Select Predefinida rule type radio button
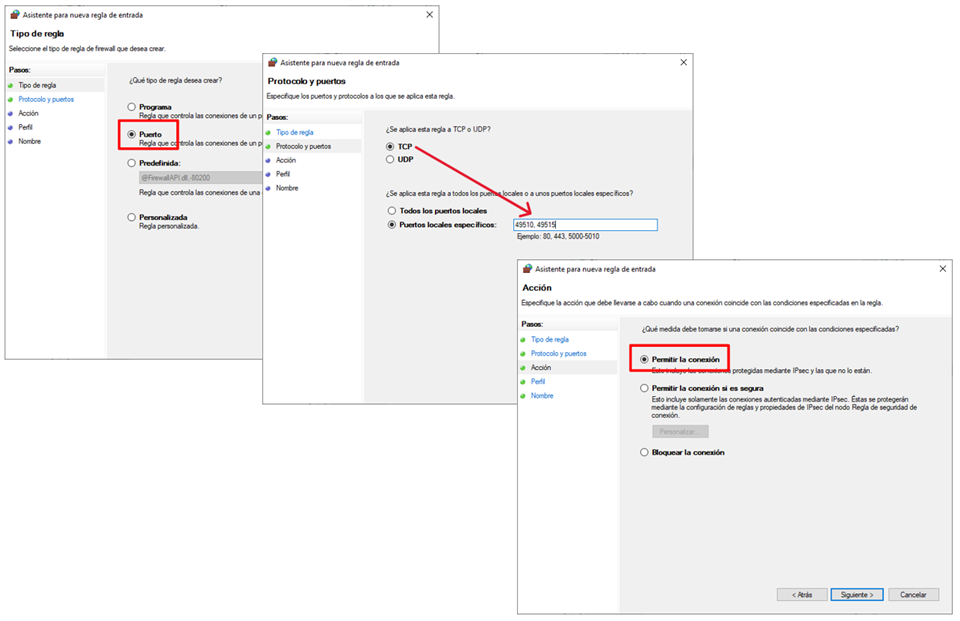Viewport: 960px width, 621px height. pos(131,162)
